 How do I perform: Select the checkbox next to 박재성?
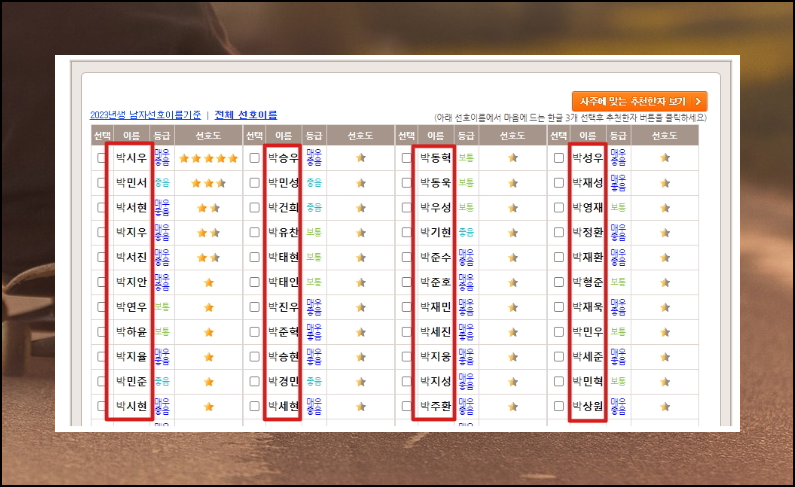pos(559,183)
